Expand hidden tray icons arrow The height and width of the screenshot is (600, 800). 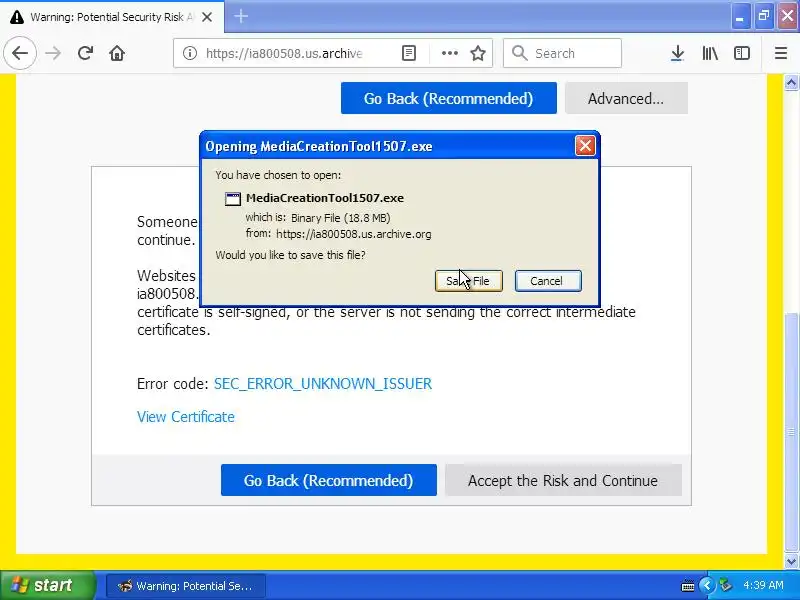[x=707, y=585]
